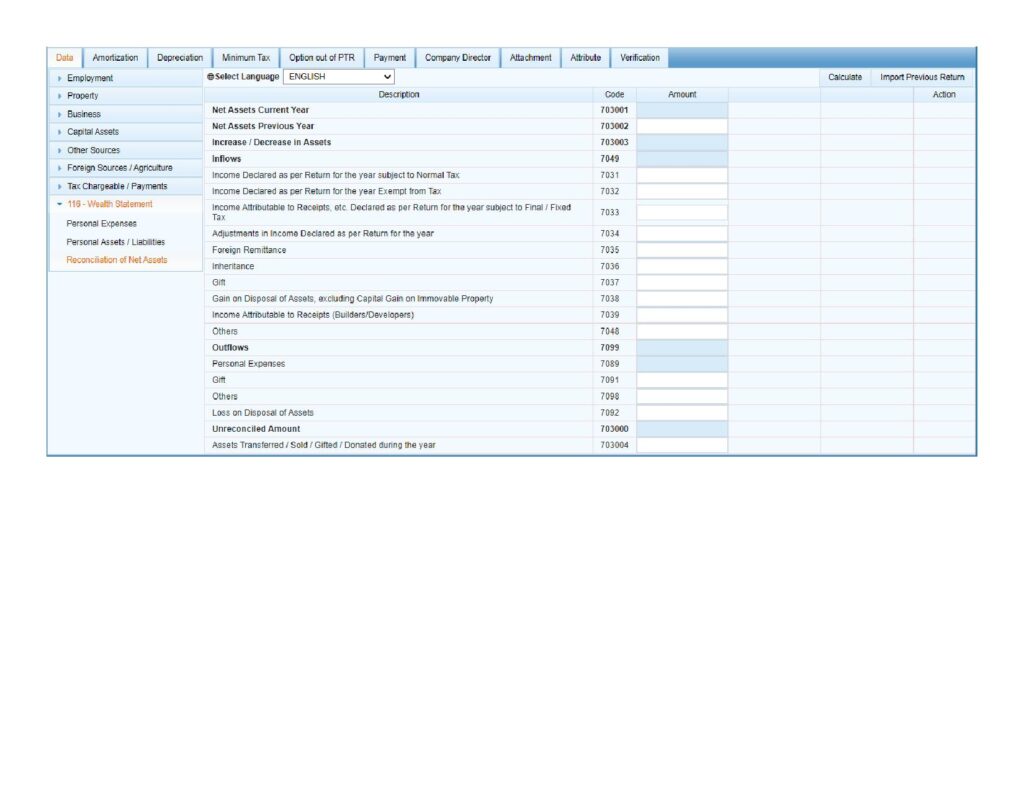Click the Calculate button
The width and height of the screenshot is (1024, 791).
click(x=845, y=77)
